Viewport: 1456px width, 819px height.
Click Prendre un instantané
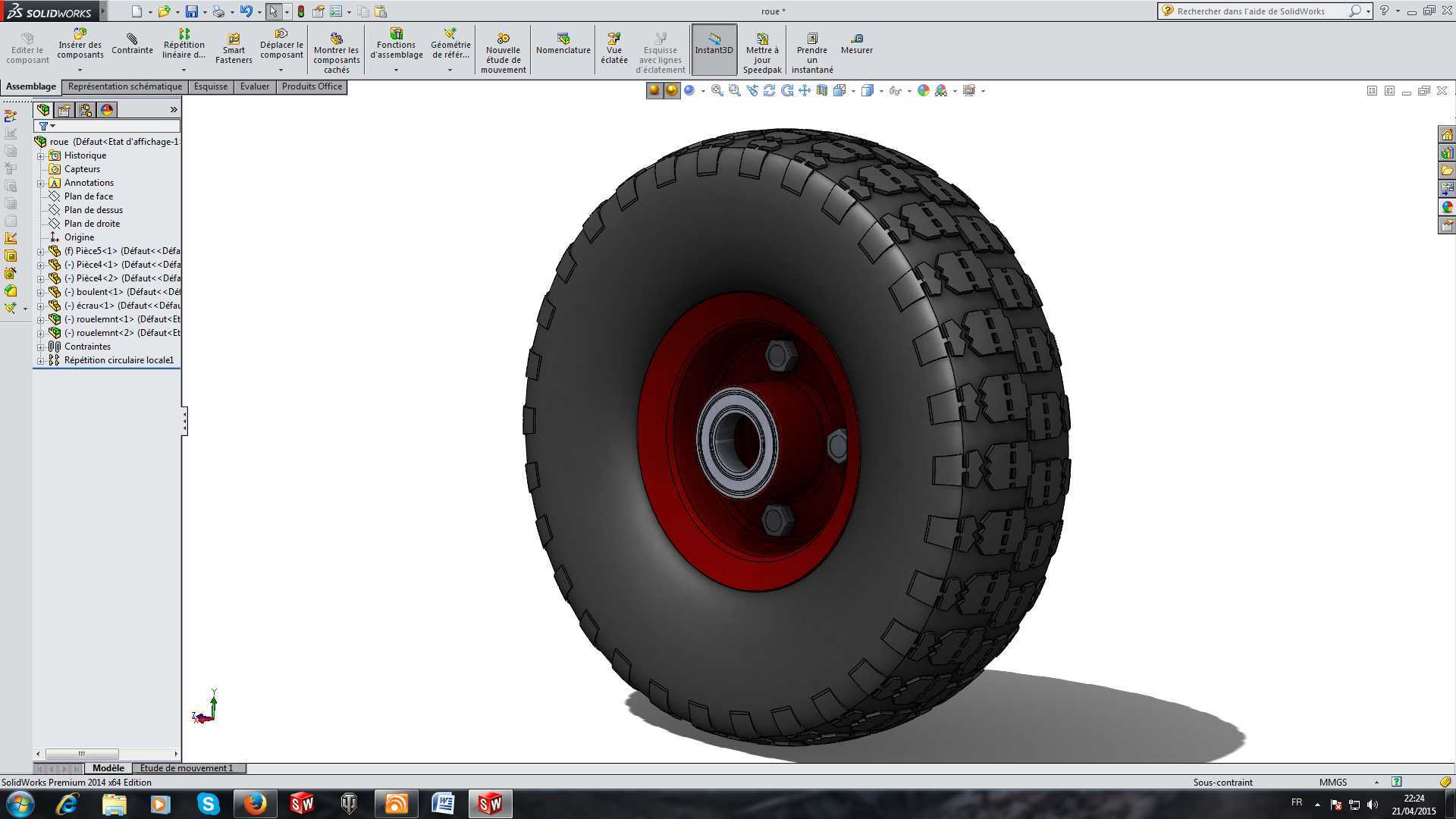click(812, 53)
